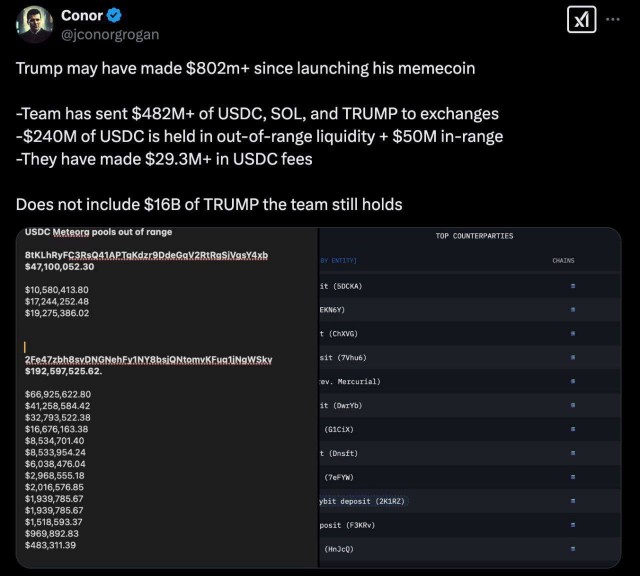
Task: Click the chain icon in the 7Vhu6 row
Action: [x=573, y=357]
